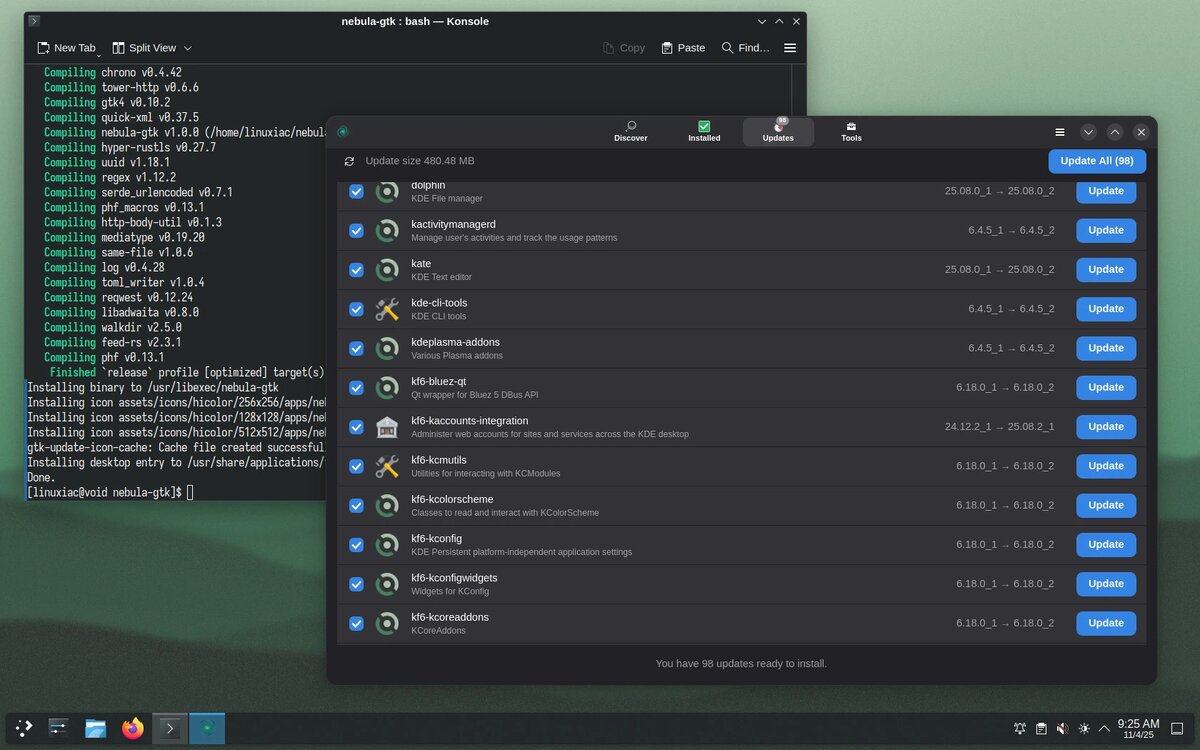Uncheck kf6-kcoreaddons from the update list
The width and height of the screenshot is (1200, 750).
click(x=356, y=623)
